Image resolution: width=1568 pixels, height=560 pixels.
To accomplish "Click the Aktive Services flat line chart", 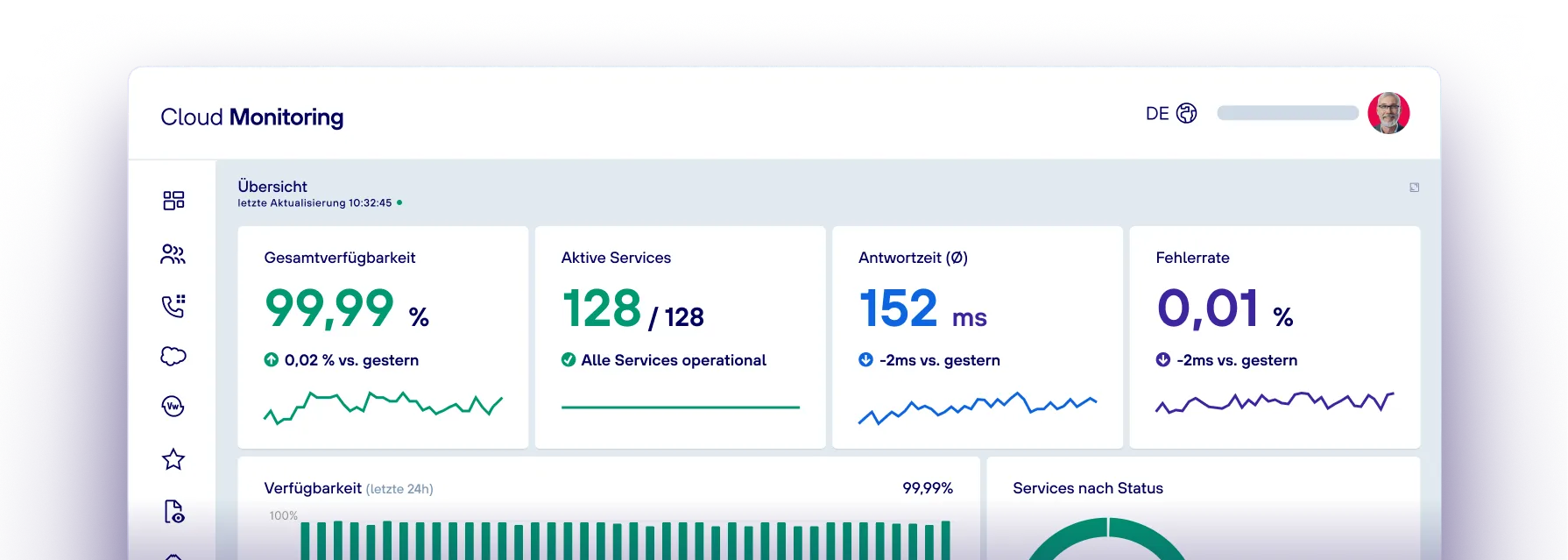I will 681,407.
